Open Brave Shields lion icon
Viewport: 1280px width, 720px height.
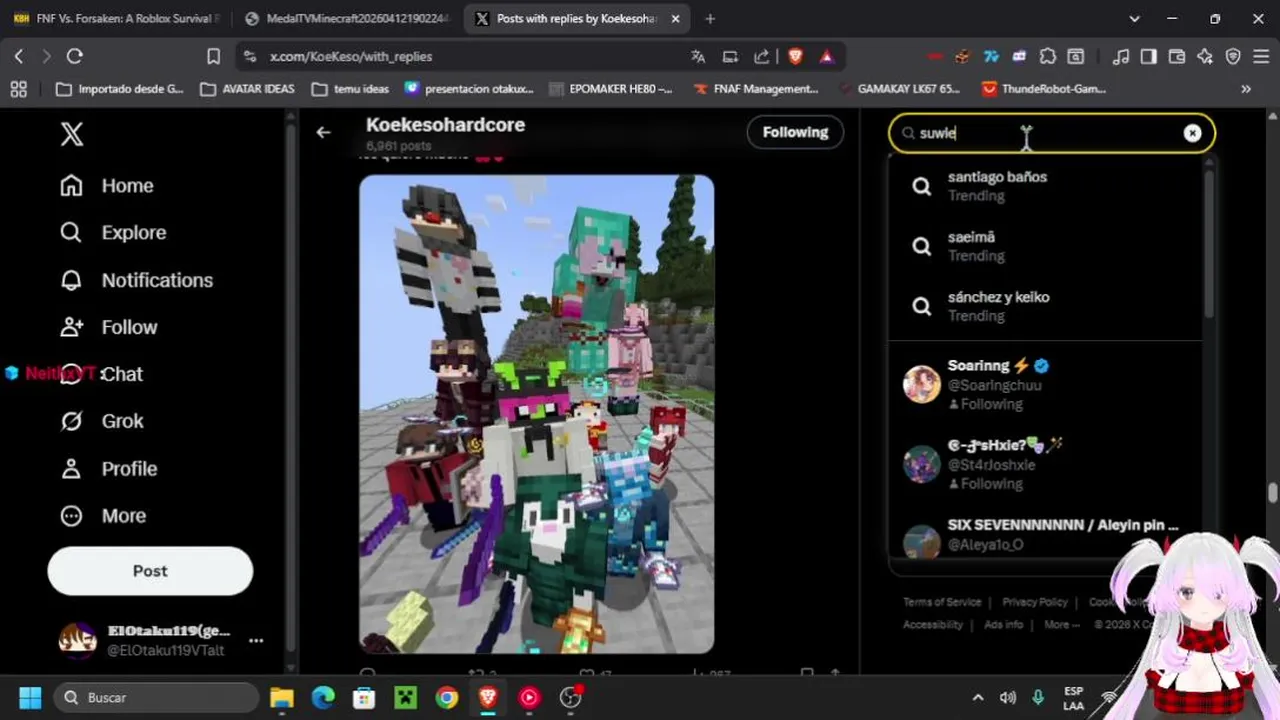tap(795, 57)
